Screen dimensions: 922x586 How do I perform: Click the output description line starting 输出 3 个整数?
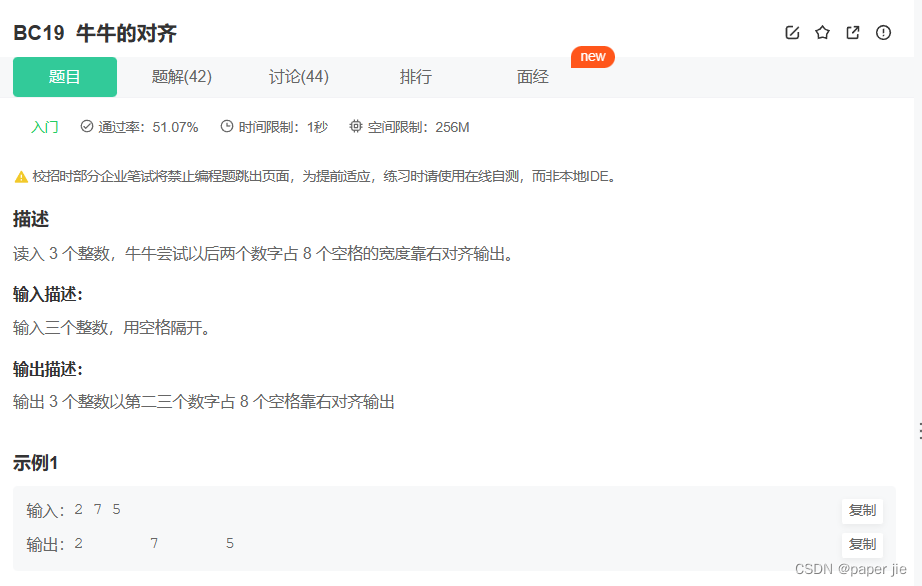click(203, 402)
